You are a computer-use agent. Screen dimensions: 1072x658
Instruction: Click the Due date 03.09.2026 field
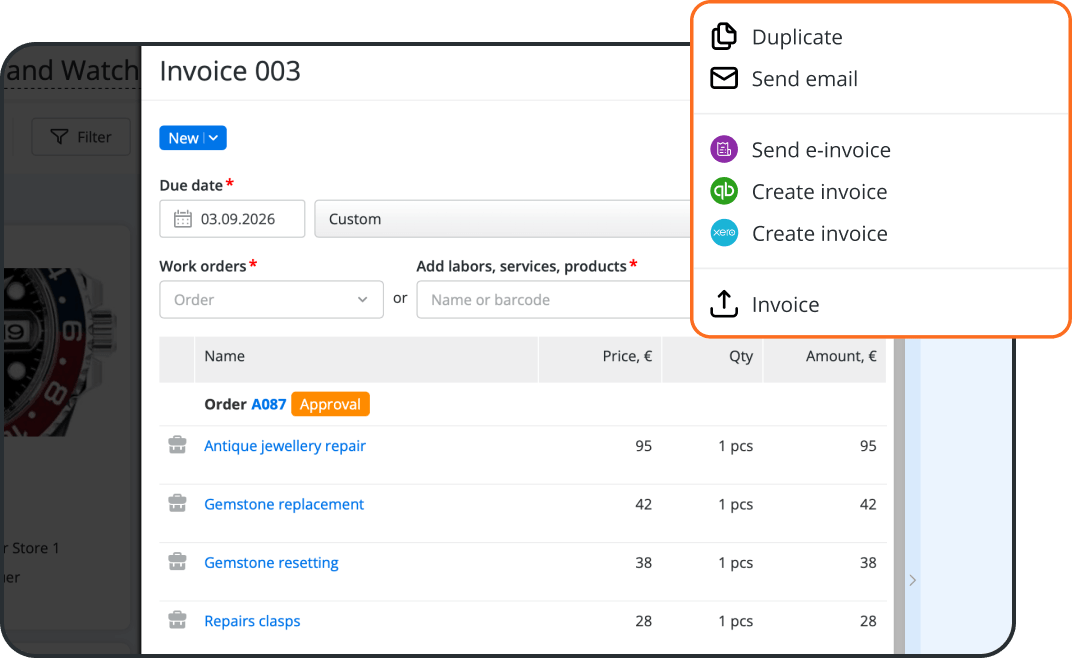pos(232,219)
